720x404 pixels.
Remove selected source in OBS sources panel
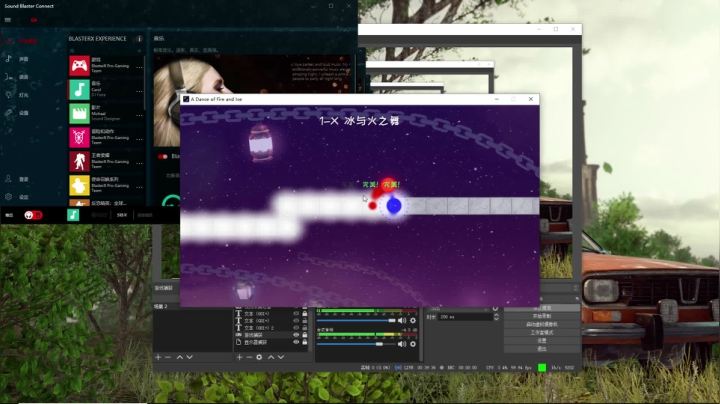(x=249, y=357)
